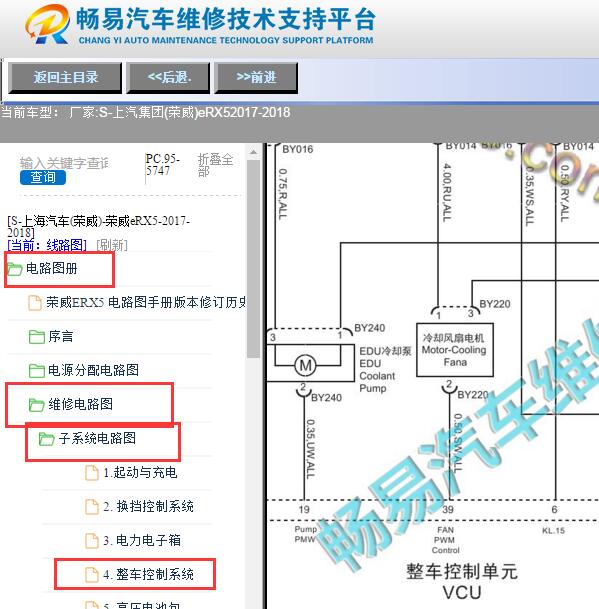Click the 畅易 platform logo icon
This screenshot has width=599, height=609.
point(47,24)
